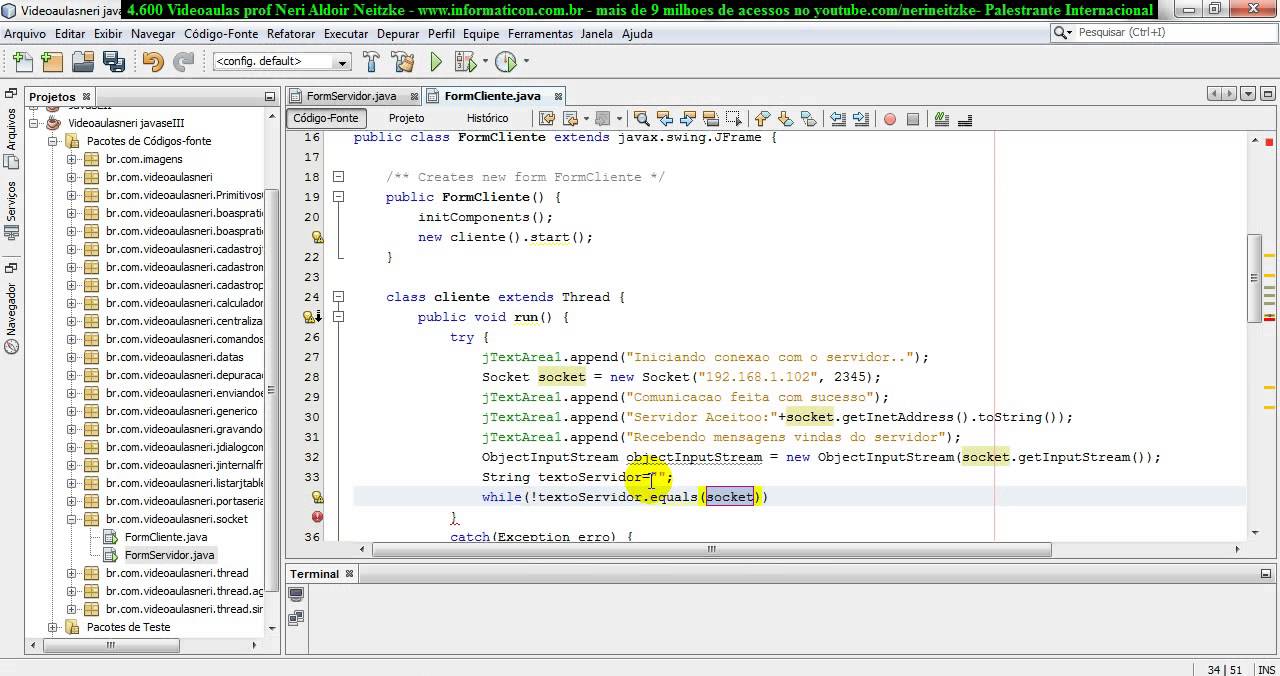
Task: Switch editor to Projeto design view
Action: [406, 118]
